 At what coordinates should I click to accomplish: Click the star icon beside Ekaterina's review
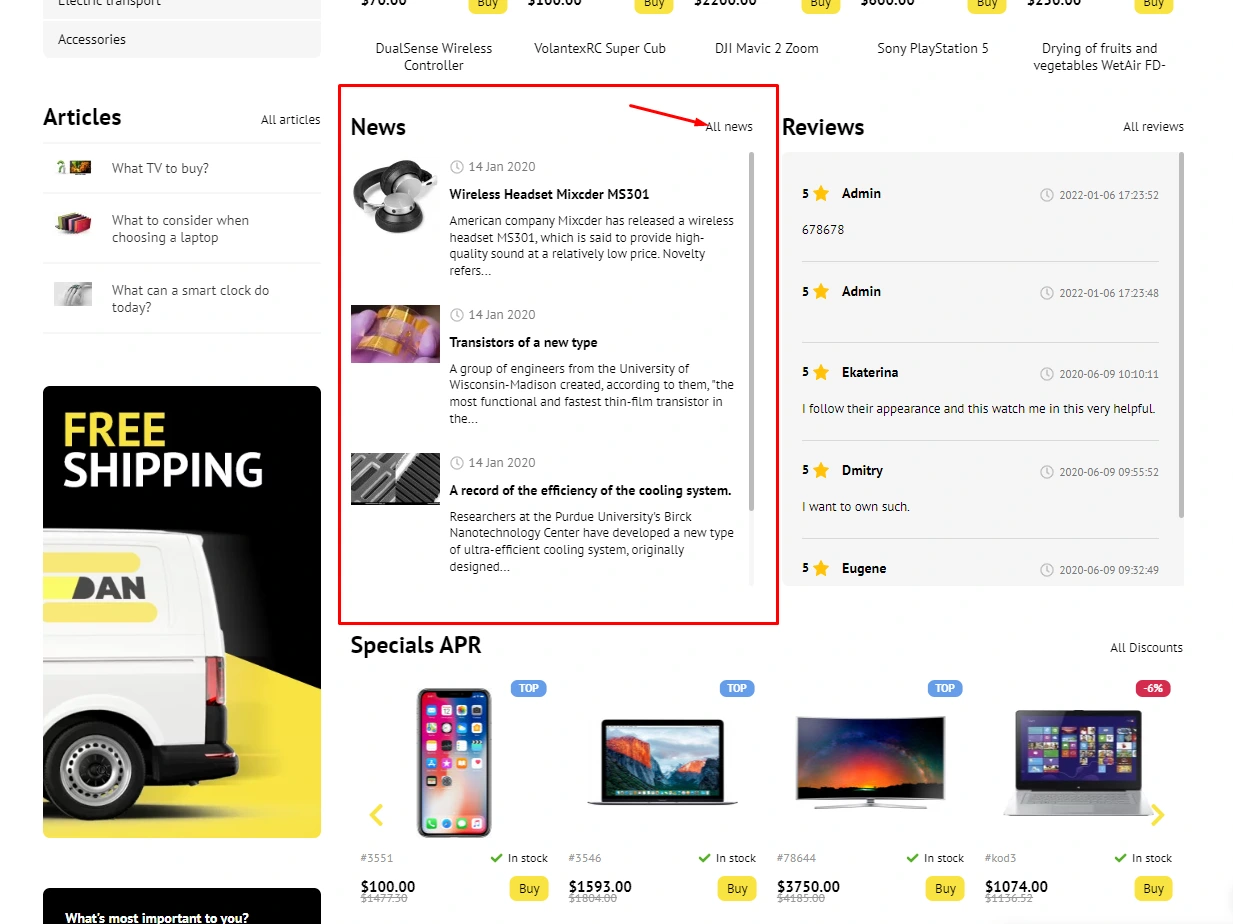click(x=821, y=372)
